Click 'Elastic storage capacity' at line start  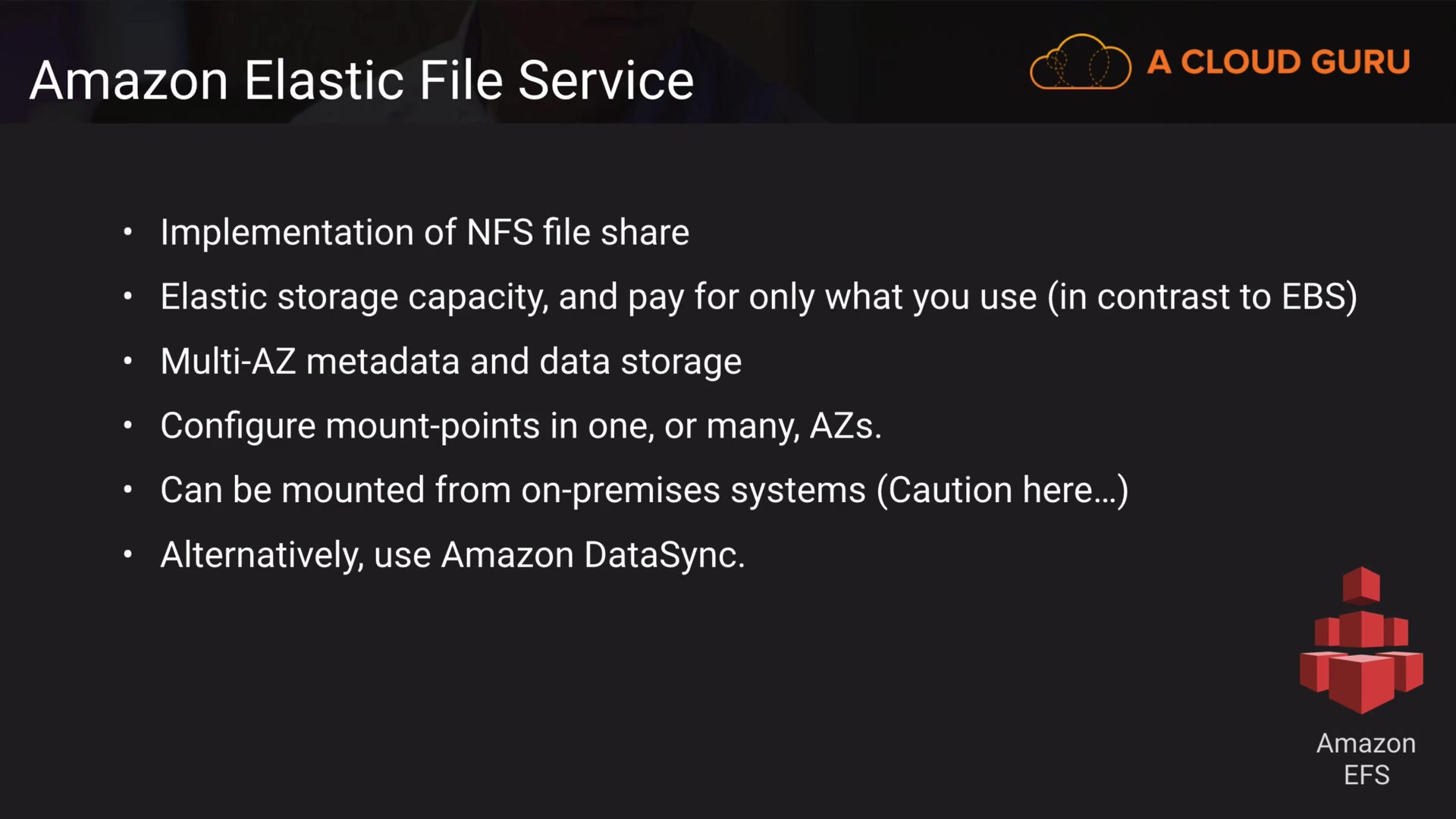click(353, 297)
